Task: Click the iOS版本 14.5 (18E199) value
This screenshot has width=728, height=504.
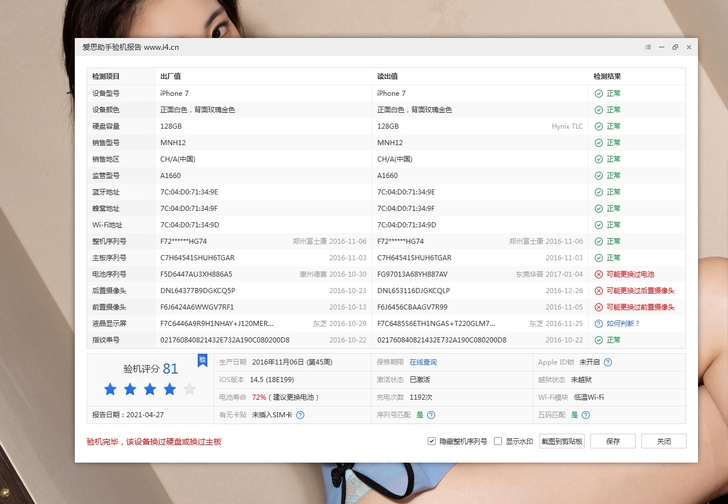Action: [x=272, y=380]
